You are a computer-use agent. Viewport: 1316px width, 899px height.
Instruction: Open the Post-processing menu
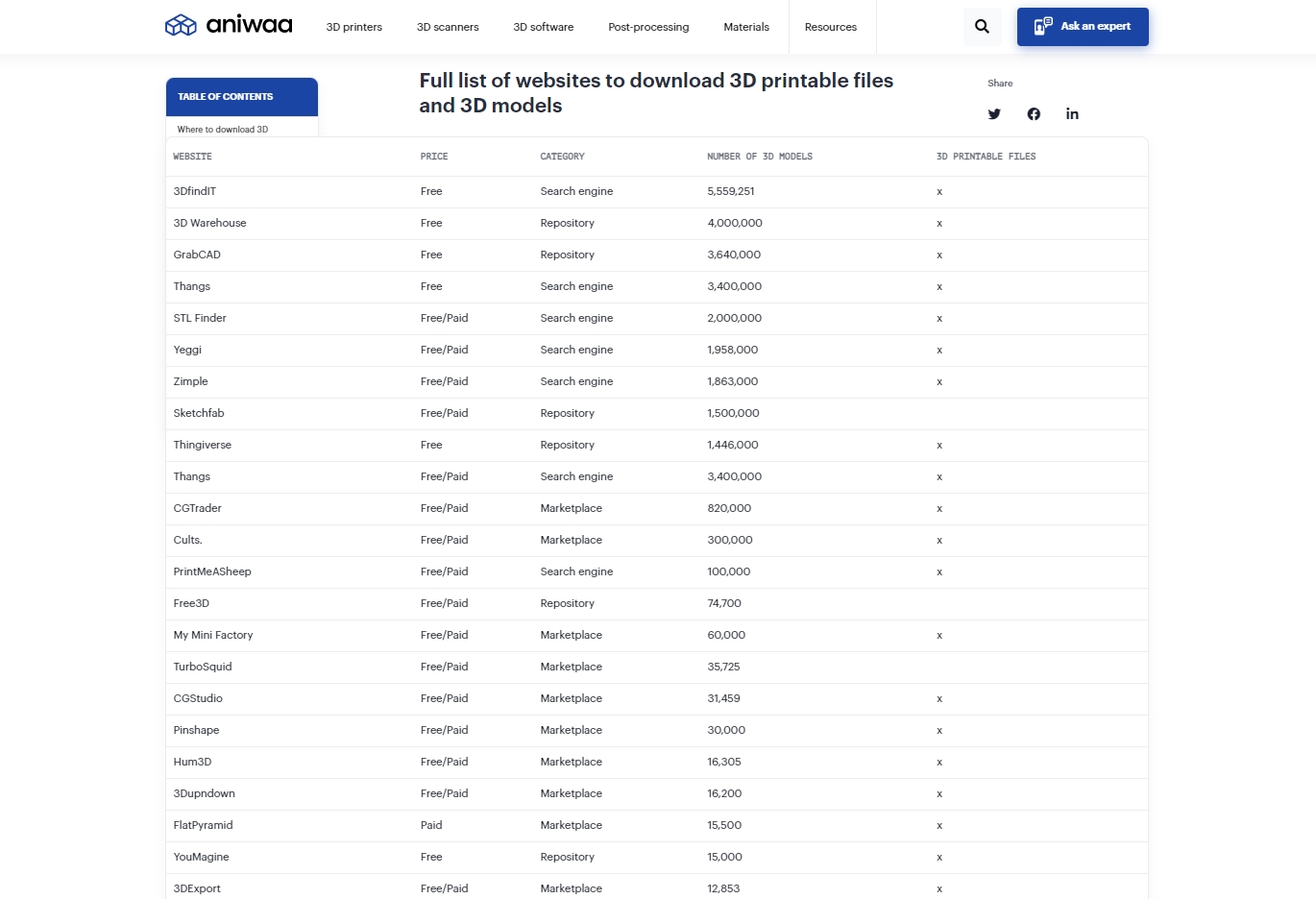click(x=648, y=27)
